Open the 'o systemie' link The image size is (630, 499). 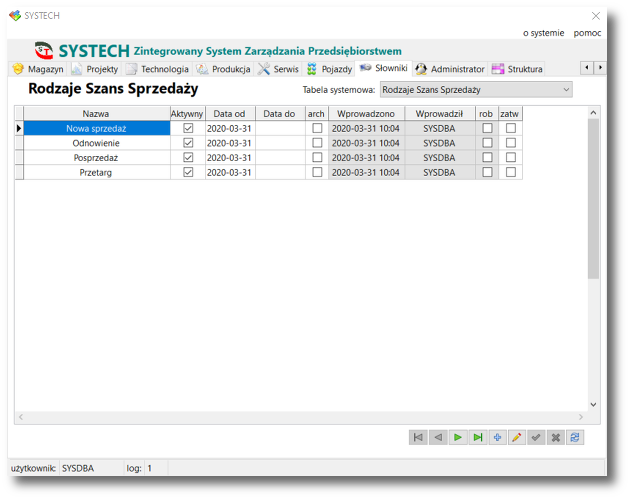(x=543, y=33)
